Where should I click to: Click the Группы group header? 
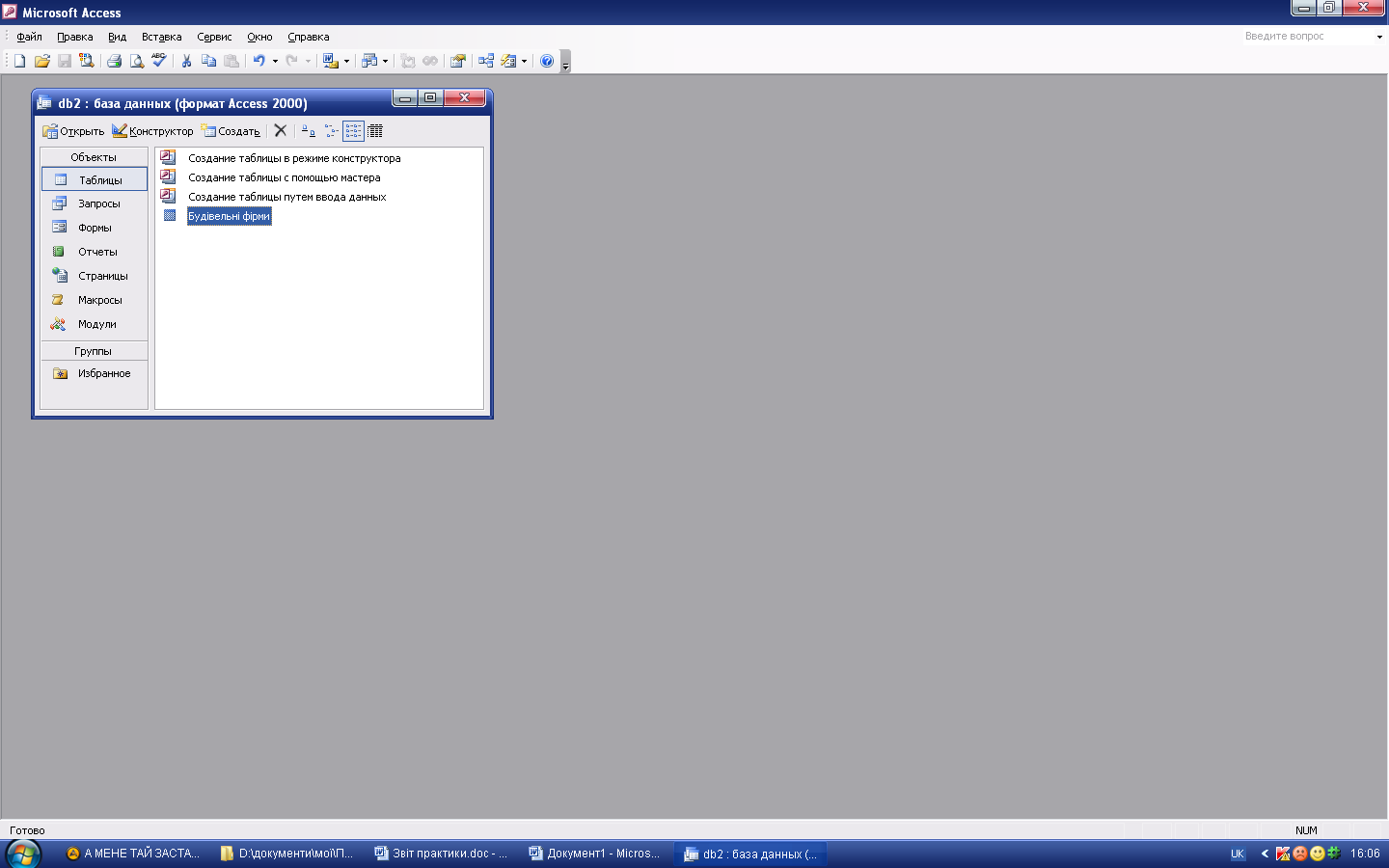pyautogui.click(x=94, y=351)
